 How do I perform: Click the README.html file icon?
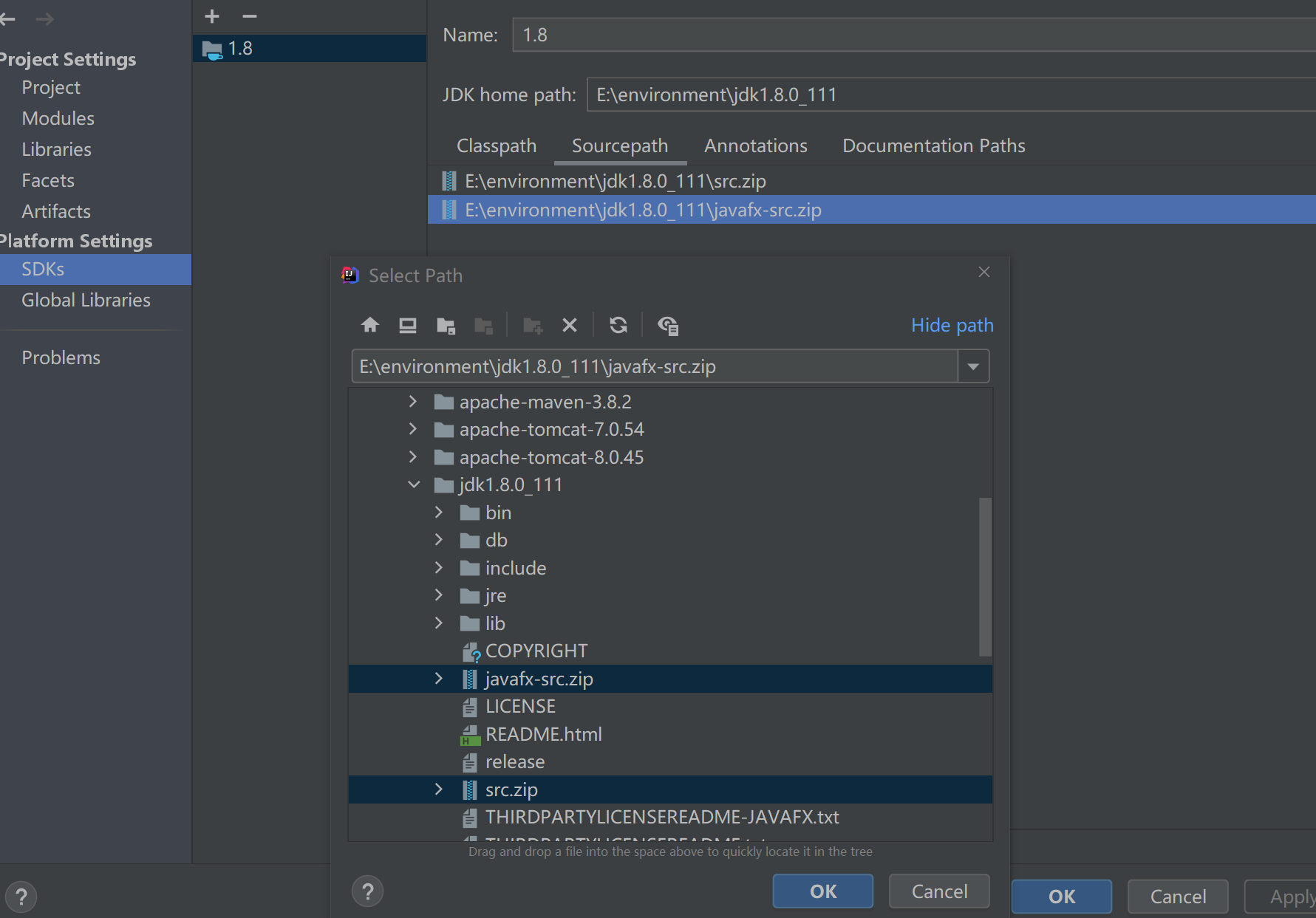[470, 735]
